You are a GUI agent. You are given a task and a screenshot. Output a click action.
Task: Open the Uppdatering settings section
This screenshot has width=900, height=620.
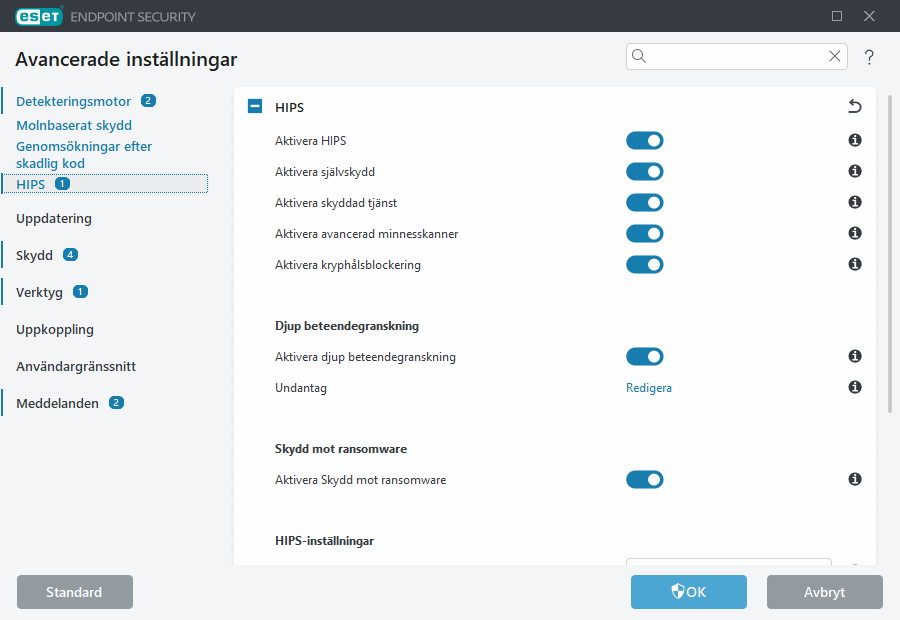(x=54, y=218)
